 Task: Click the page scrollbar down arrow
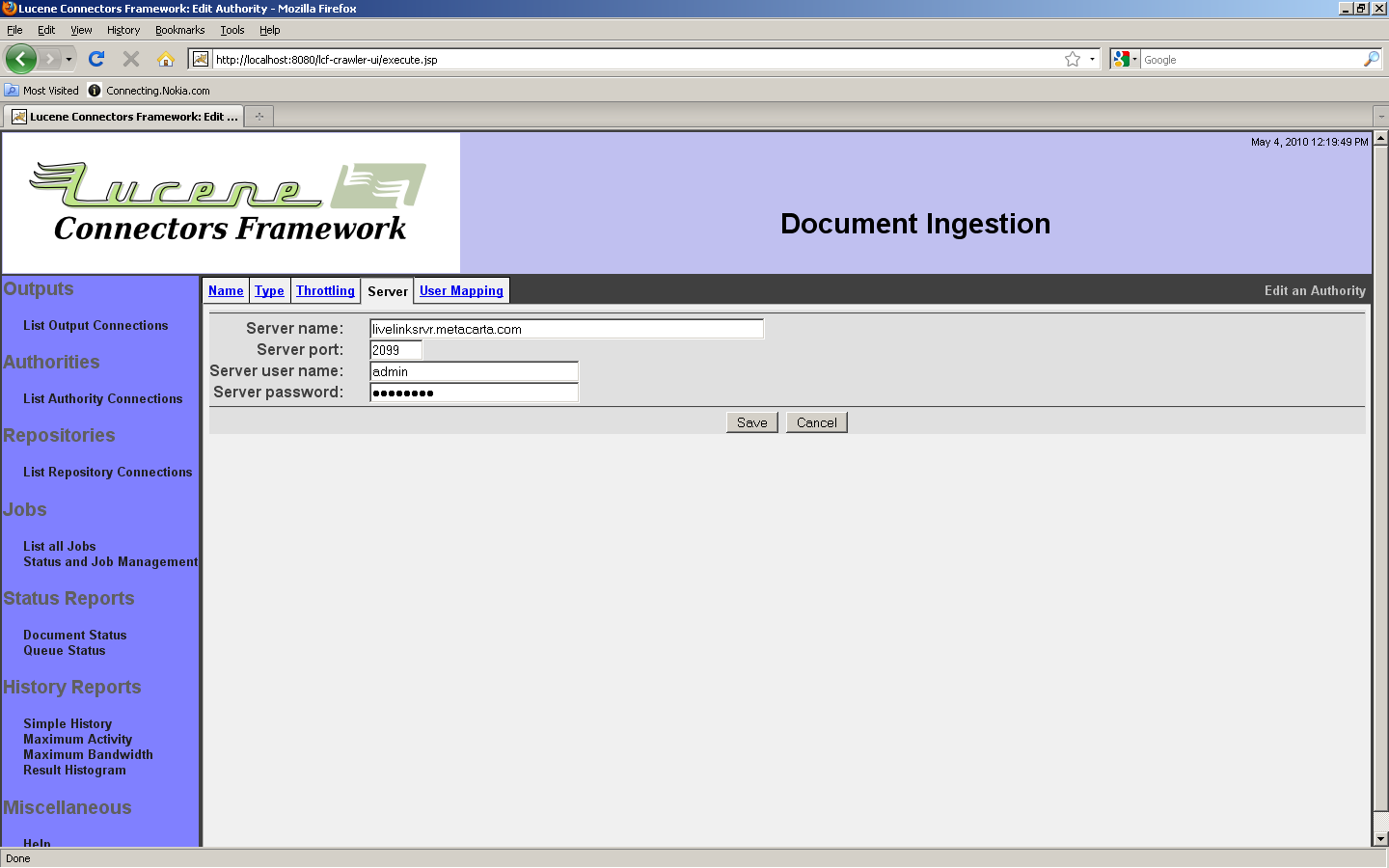click(x=1380, y=839)
